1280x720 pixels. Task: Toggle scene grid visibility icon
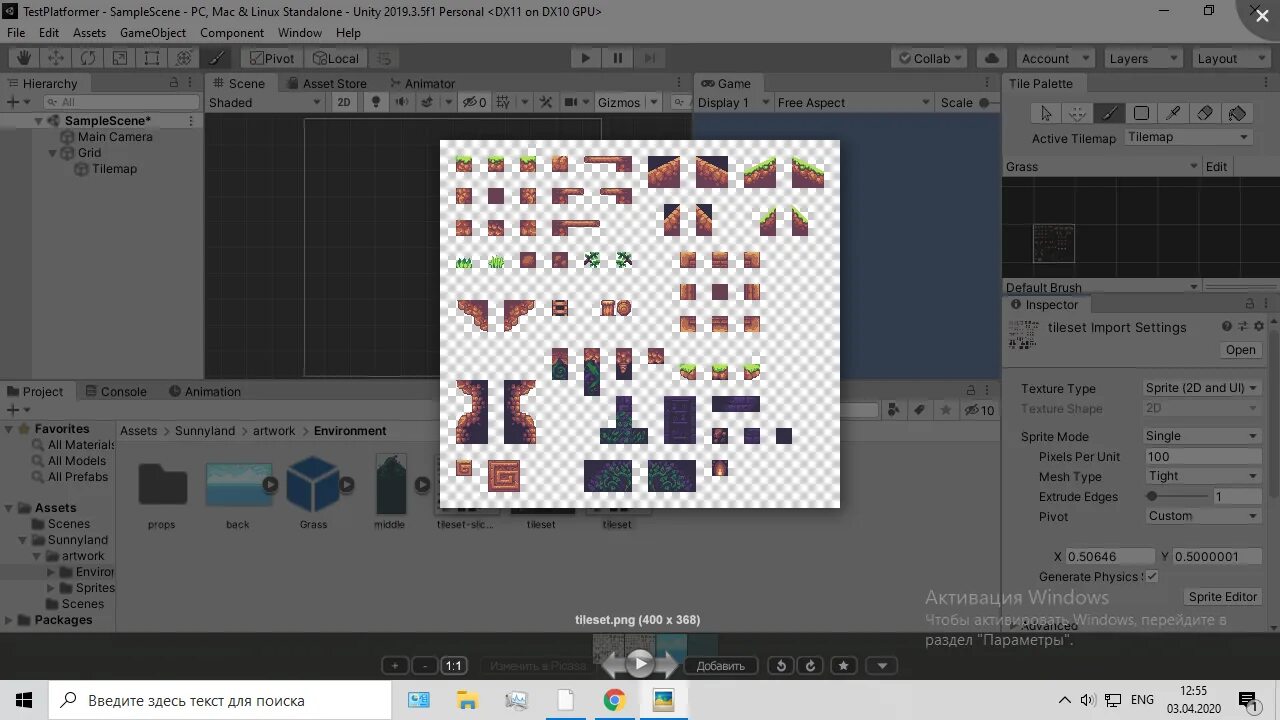tap(502, 102)
